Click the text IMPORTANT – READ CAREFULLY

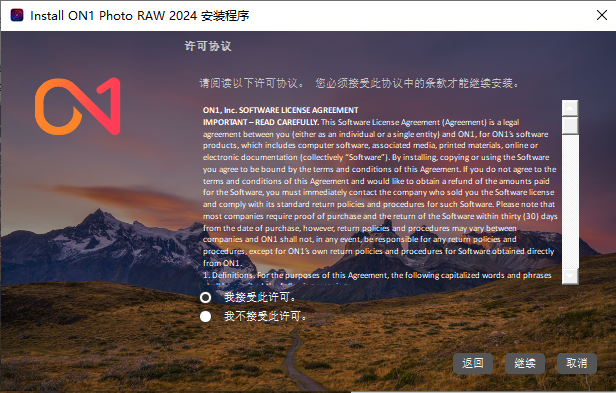tap(261, 122)
